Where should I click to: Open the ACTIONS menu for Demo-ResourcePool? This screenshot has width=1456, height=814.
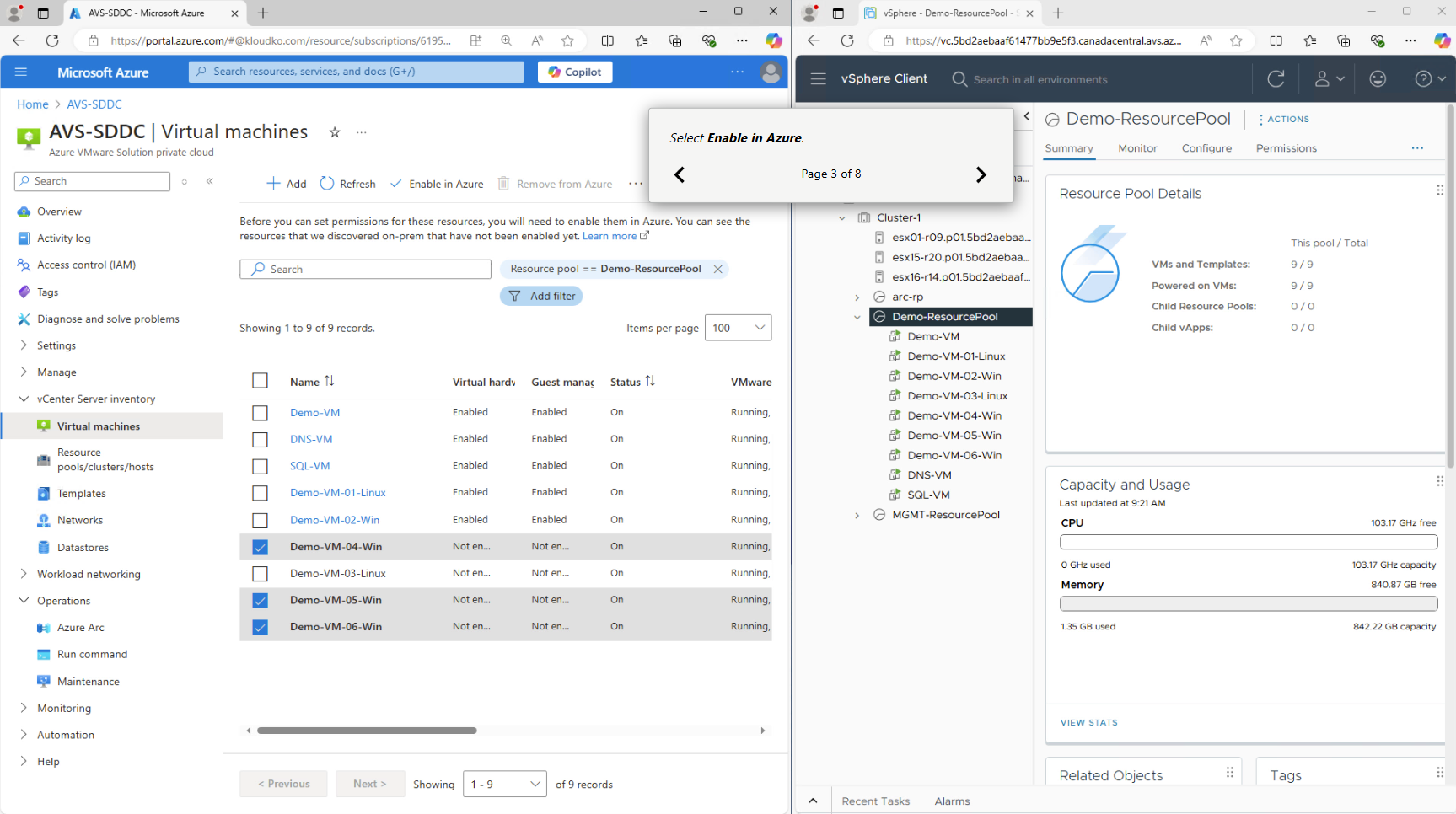(x=1284, y=120)
